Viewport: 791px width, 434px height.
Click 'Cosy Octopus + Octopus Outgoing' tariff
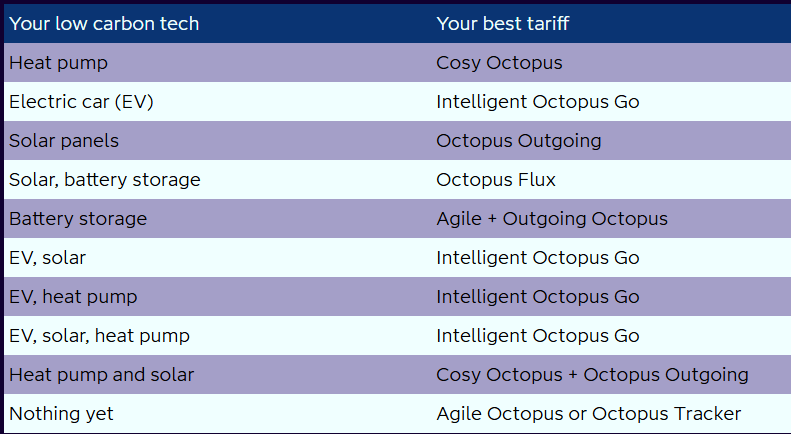pyautogui.click(x=592, y=375)
